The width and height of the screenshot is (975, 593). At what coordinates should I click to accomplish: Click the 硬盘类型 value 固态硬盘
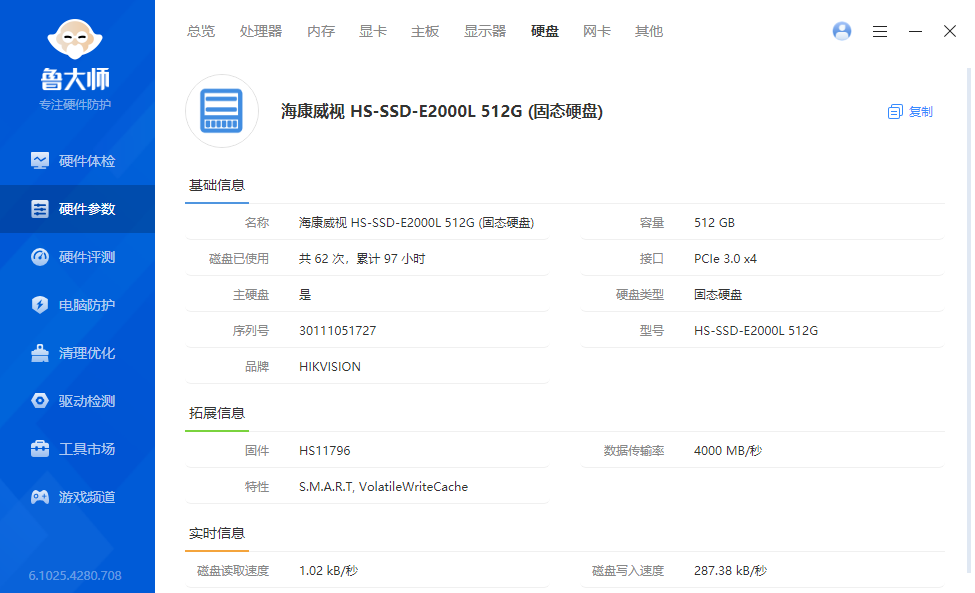pyautogui.click(x=718, y=295)
